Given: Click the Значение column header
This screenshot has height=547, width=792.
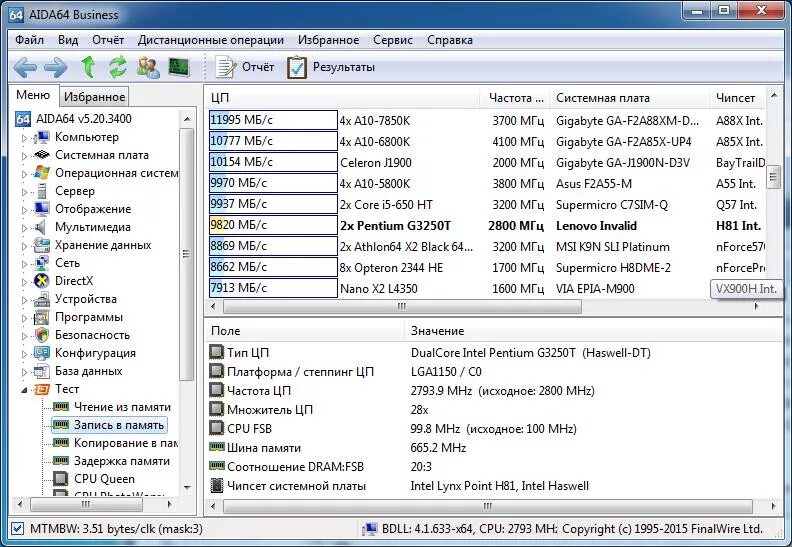Looking at the screenshot, I should [x=593, y=331].
